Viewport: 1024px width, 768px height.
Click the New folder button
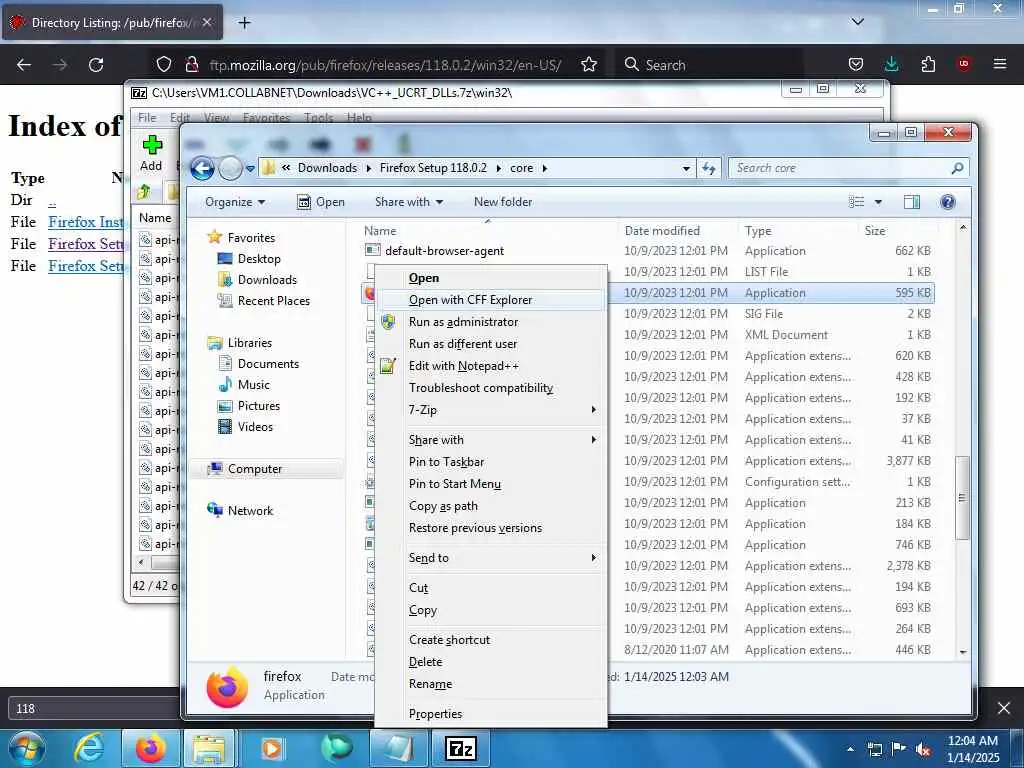click(x=503, y=202)
